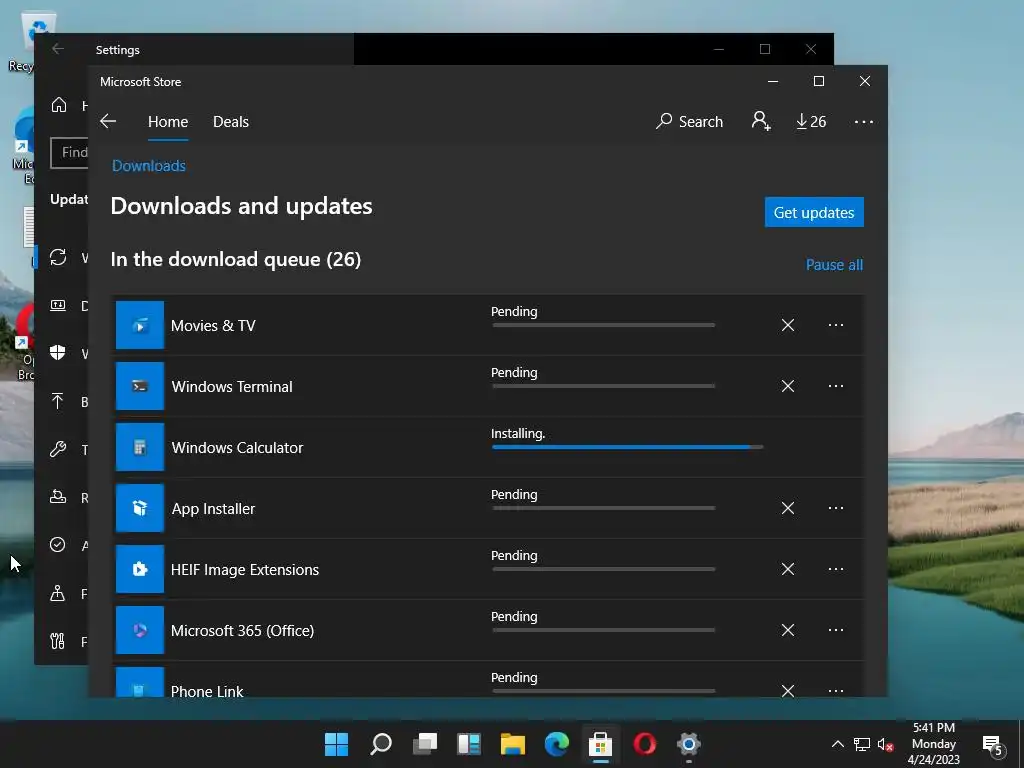This screenshot has height=768, width=1024.
Task: Click the taskbar clock showing 5:41 PM
Action: pos(933,744)
